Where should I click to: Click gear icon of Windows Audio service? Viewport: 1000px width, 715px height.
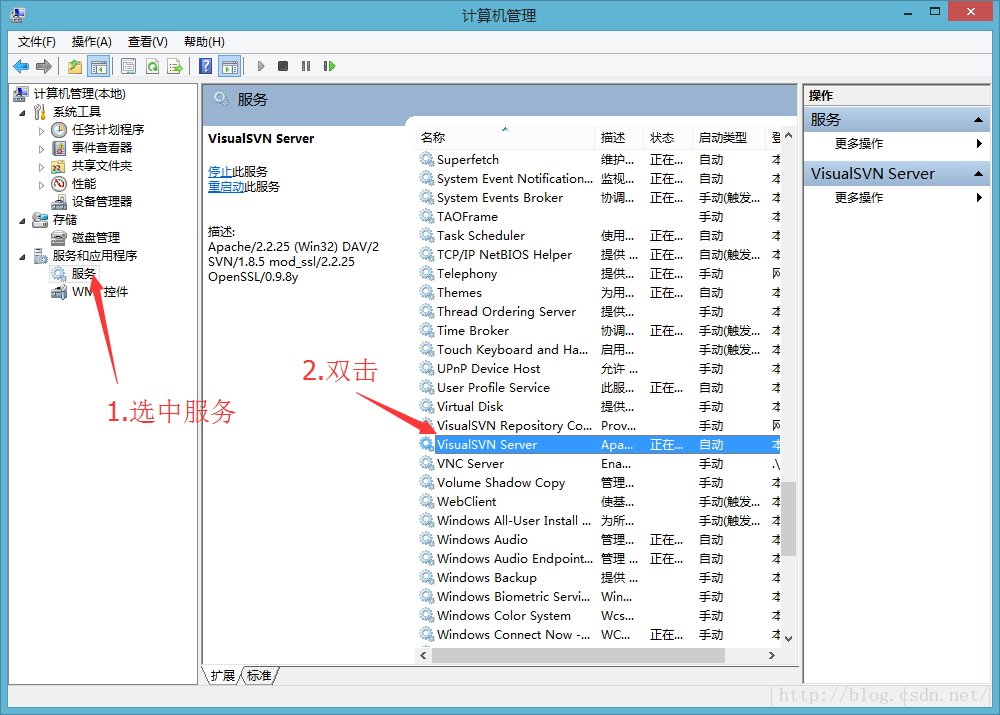tap(427, 539)
